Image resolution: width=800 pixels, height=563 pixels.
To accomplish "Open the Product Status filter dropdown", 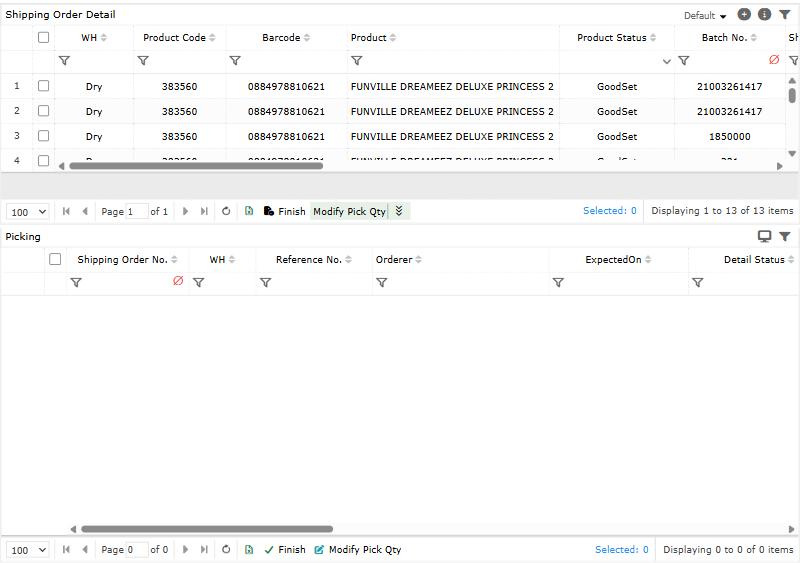I will click(666, 61).
